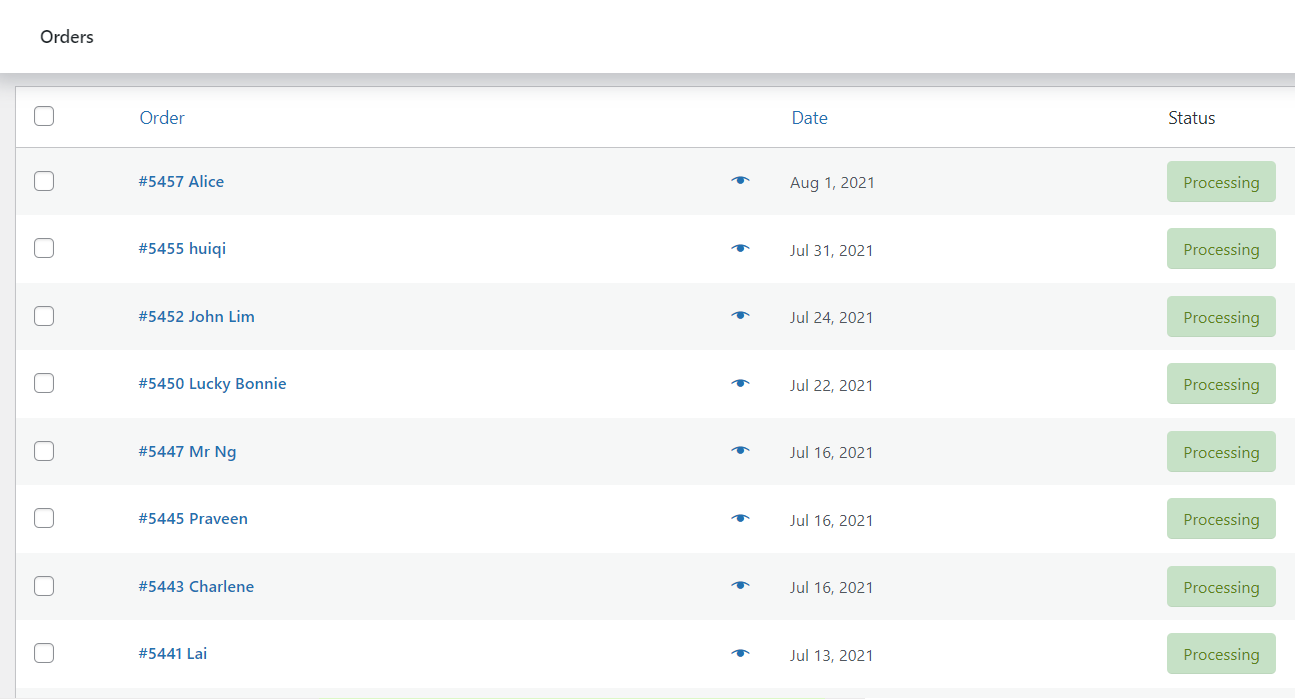Select checkbox for order #5455 huiqi
The height and width of the screenshot is (699, 1295).
pos(44,248)
